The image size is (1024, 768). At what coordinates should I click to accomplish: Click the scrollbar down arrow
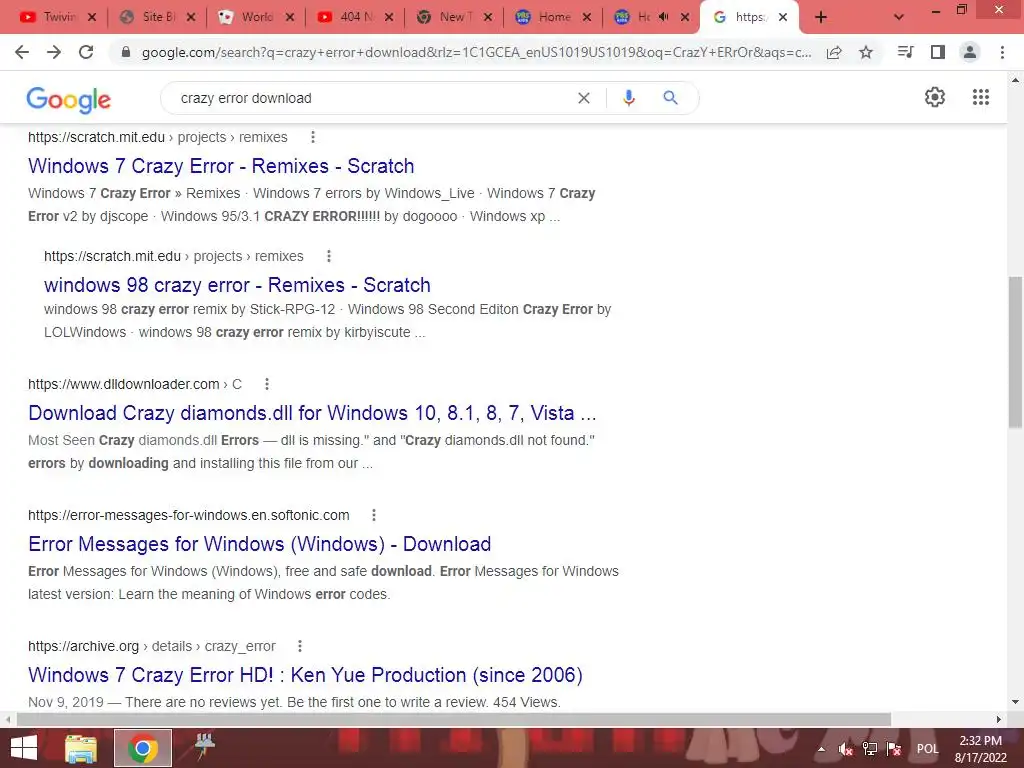click(1015, 702)
